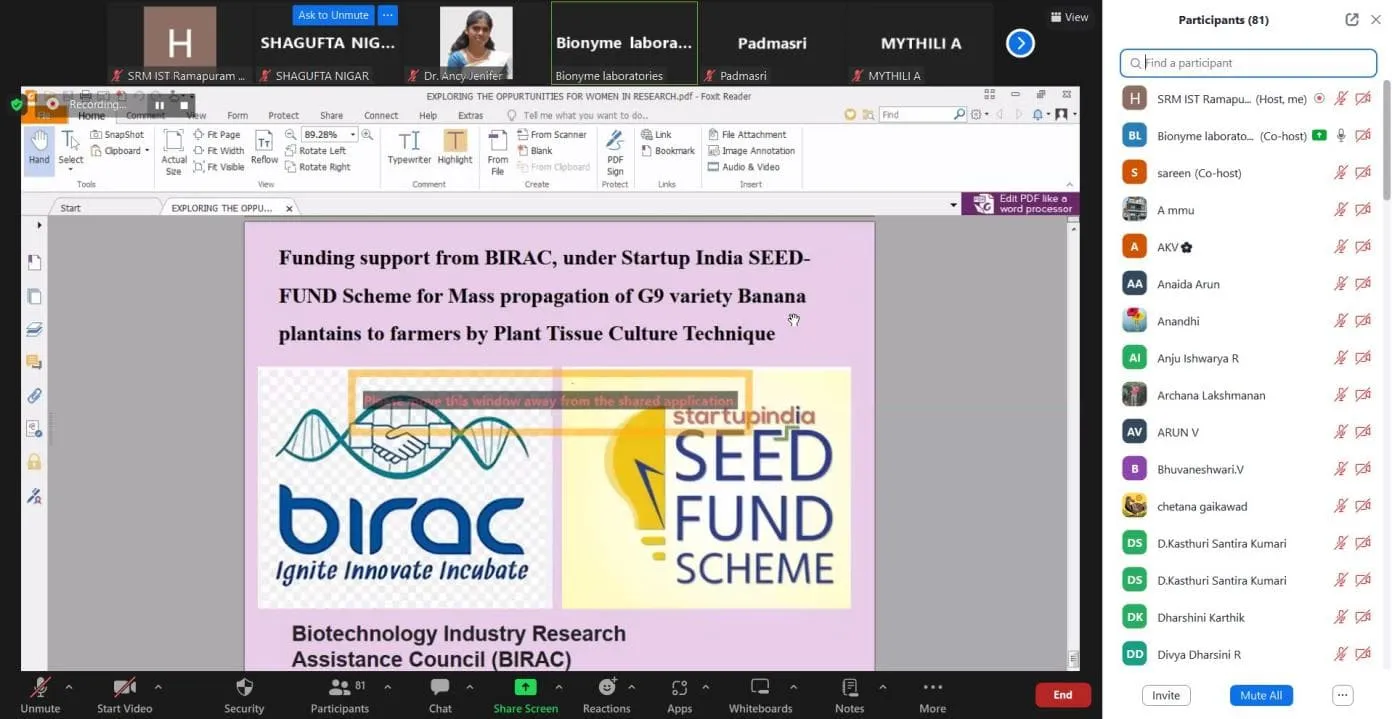Open the zoom percentage dropdown

(353, 134)
